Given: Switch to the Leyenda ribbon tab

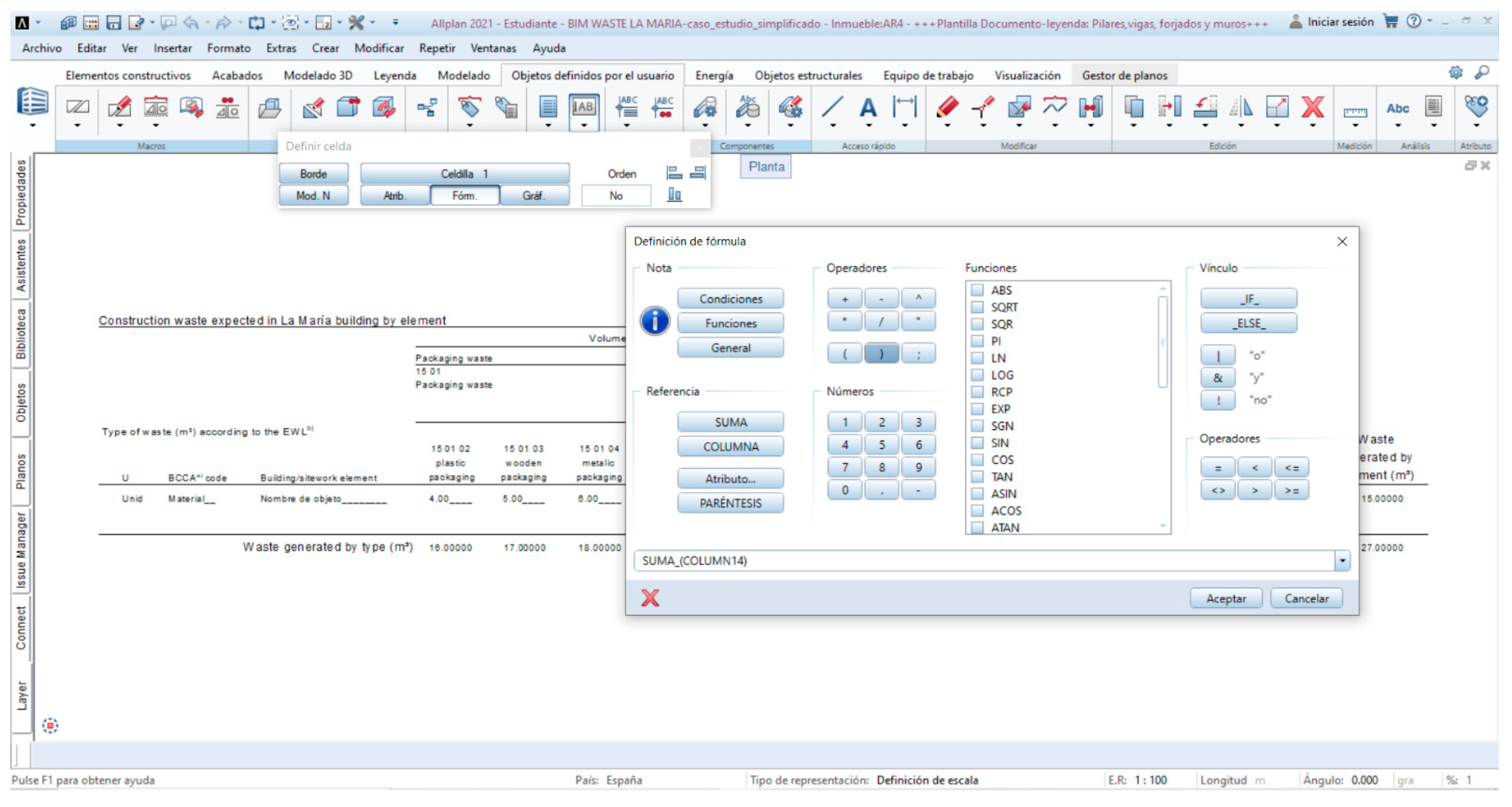Looking at the screenshot, I should point(395,75).
